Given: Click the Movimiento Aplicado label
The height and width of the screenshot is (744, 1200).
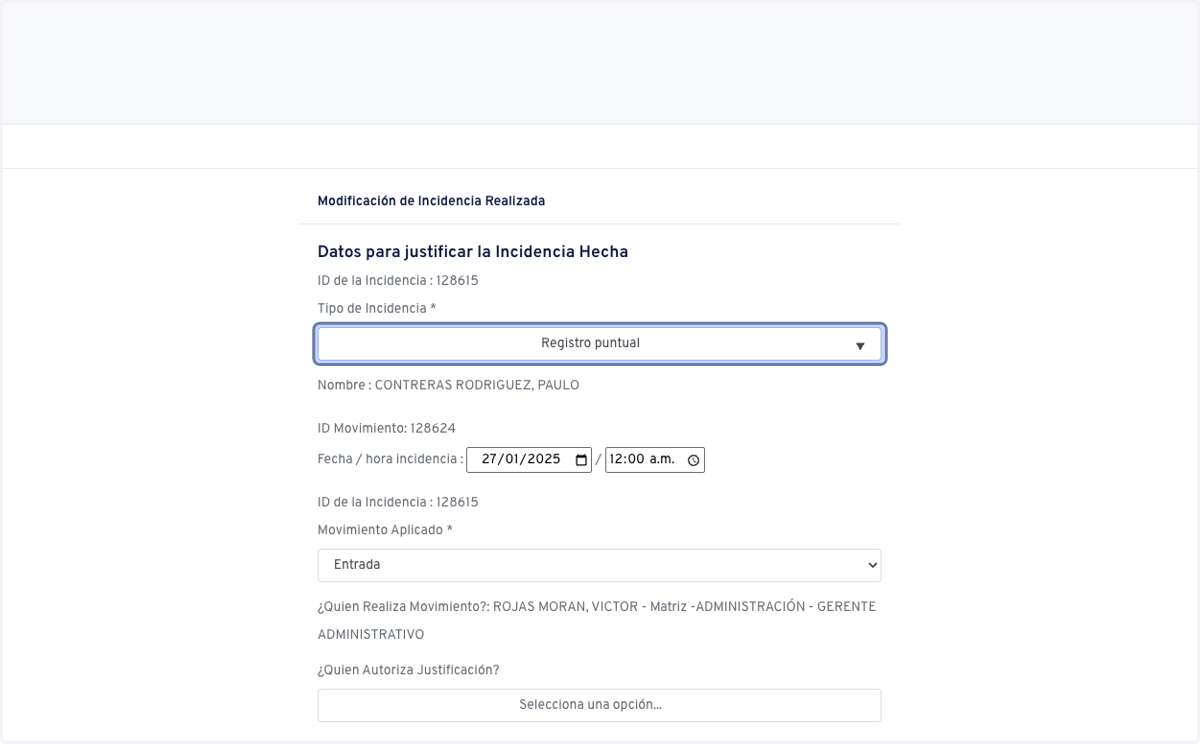Looking at the screenshot, I should pos(385,530).
